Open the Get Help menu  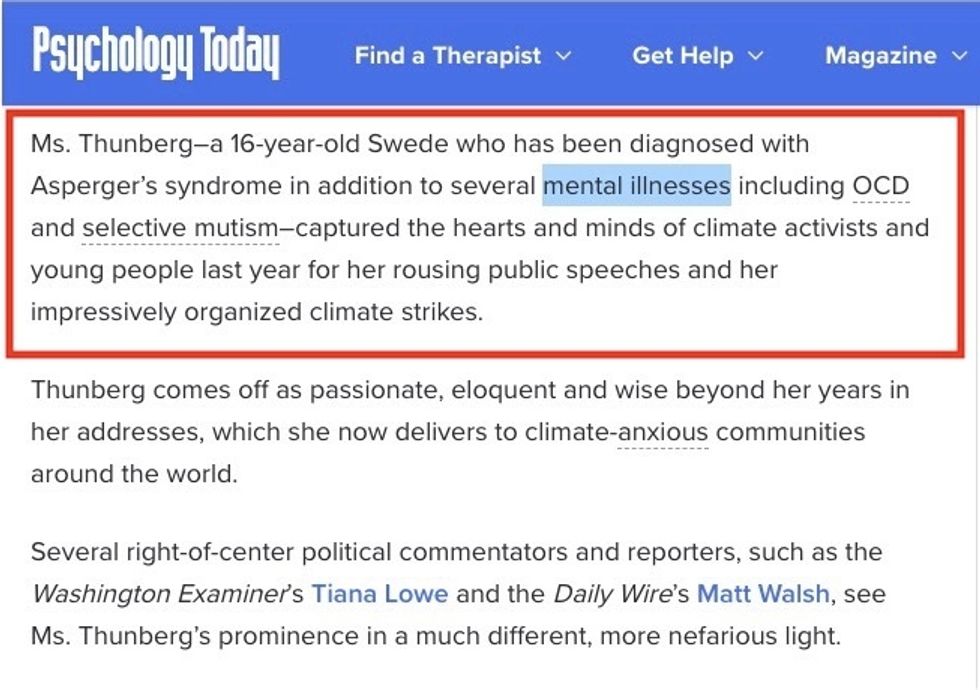click(x=682, y=56)
